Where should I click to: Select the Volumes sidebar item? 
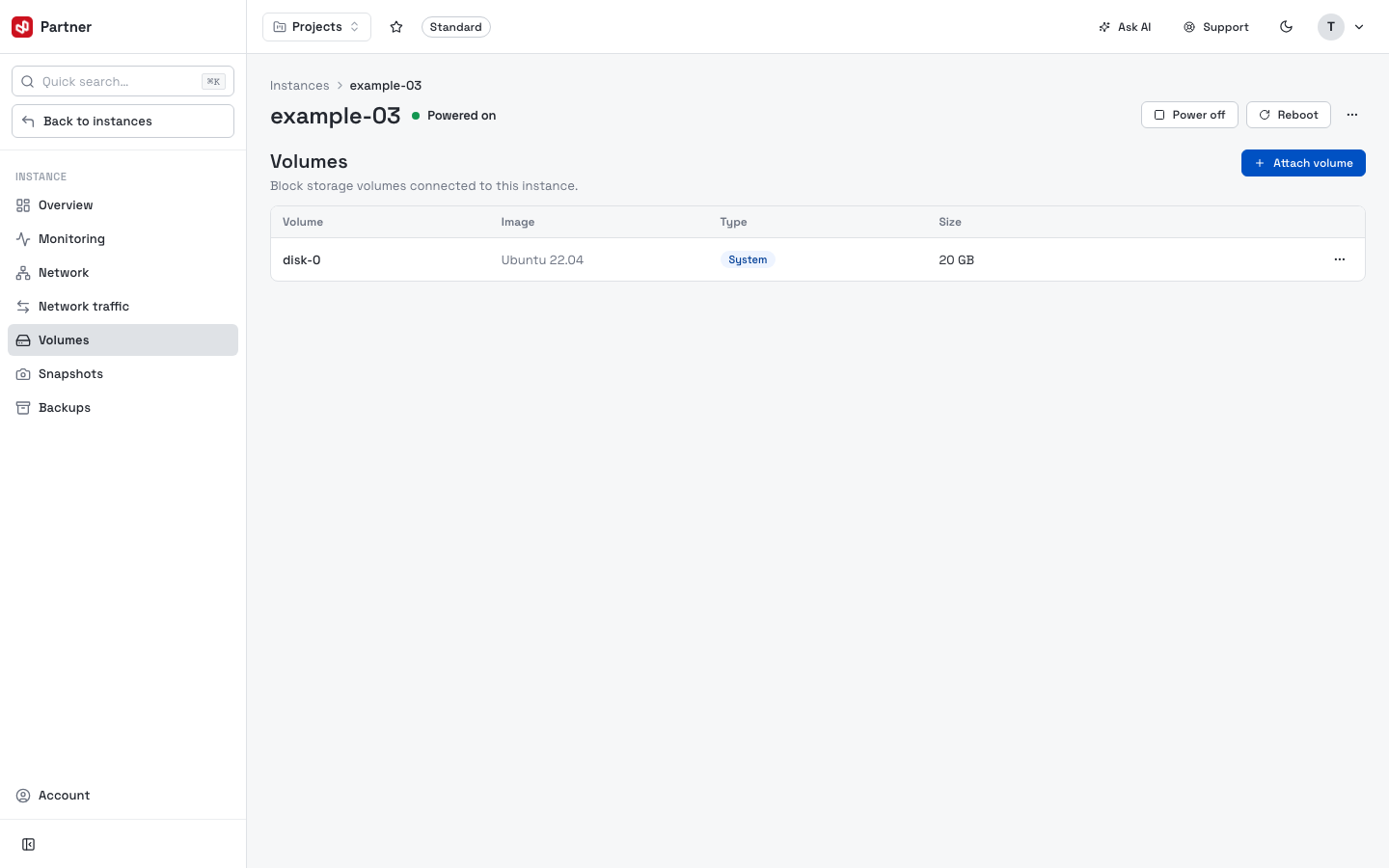(x=123, y=340)
